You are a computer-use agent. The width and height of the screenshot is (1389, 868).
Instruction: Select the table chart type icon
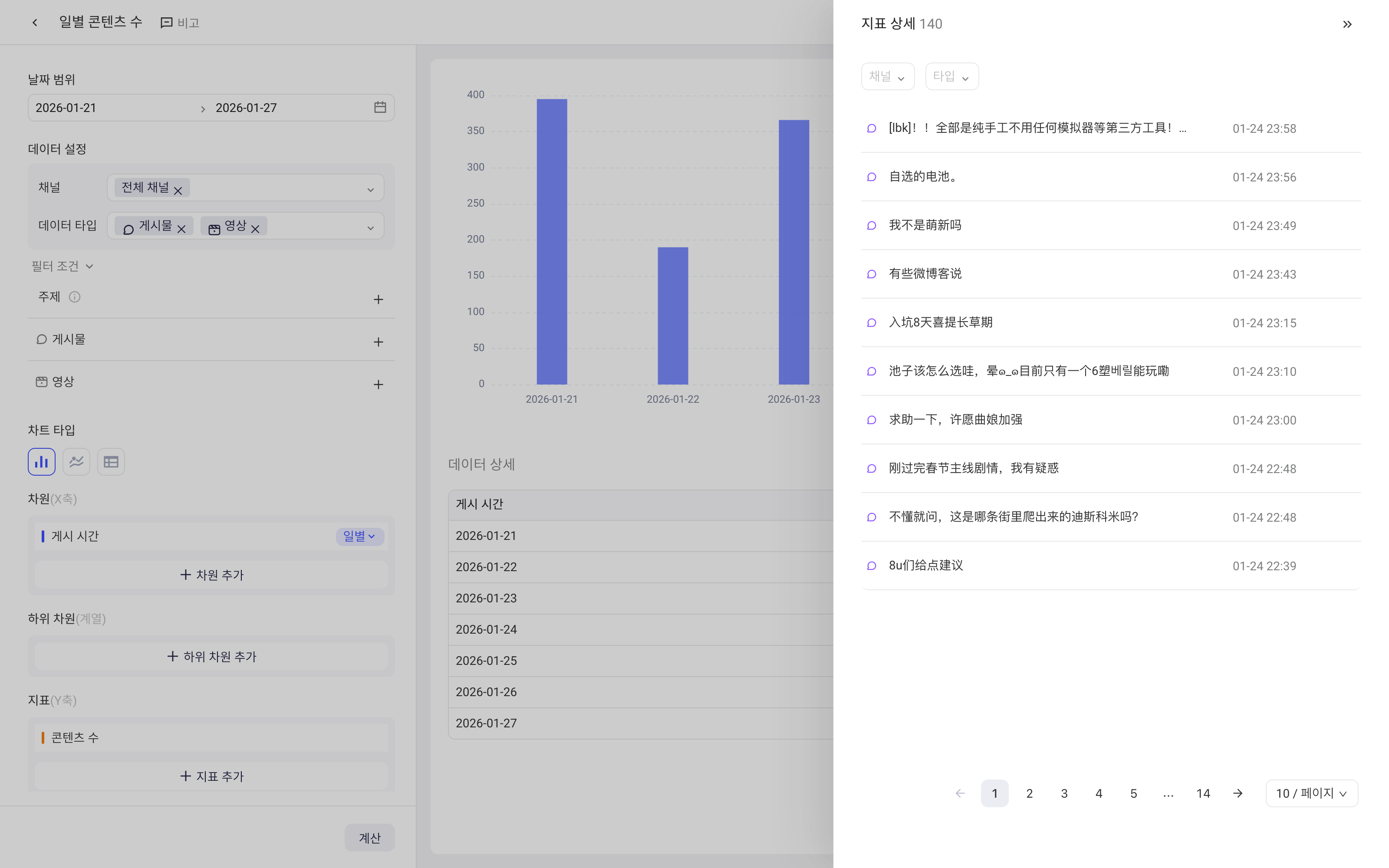click(x=111, y=461)
